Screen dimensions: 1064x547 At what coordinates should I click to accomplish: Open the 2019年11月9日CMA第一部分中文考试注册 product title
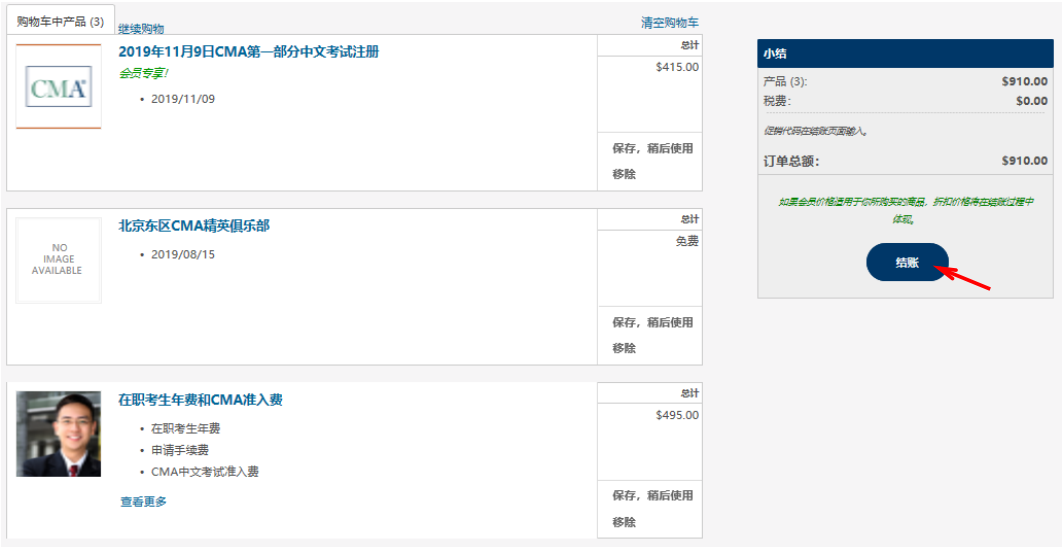(248, 52)
